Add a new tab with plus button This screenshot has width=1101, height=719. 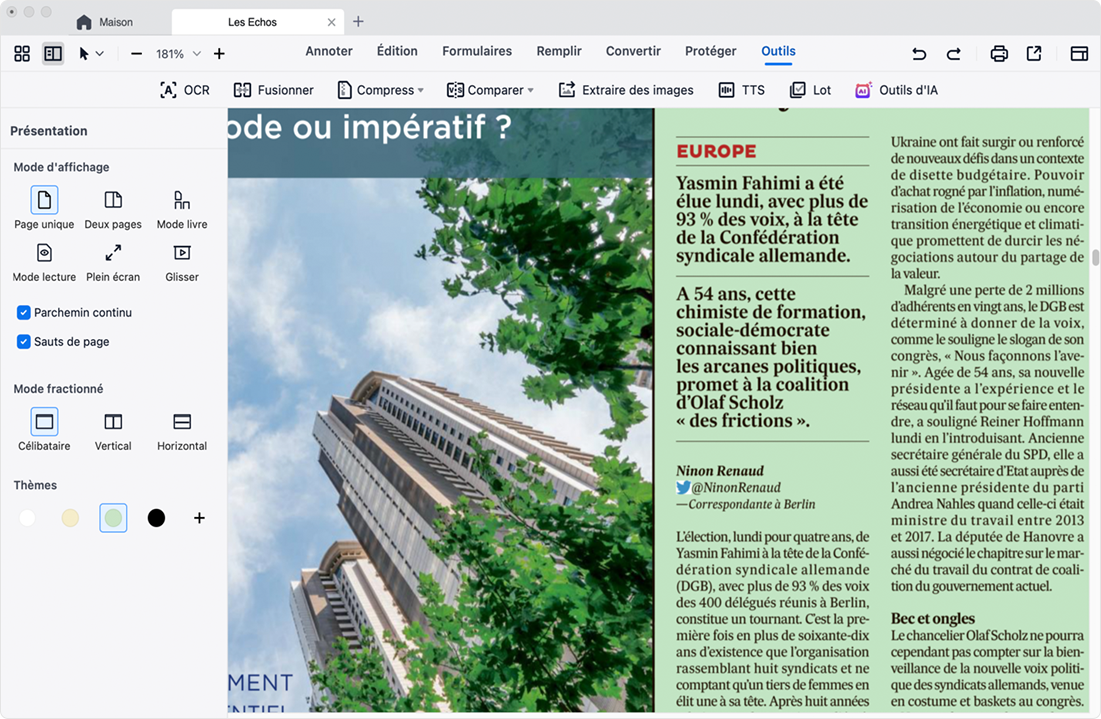click(358, 22)
